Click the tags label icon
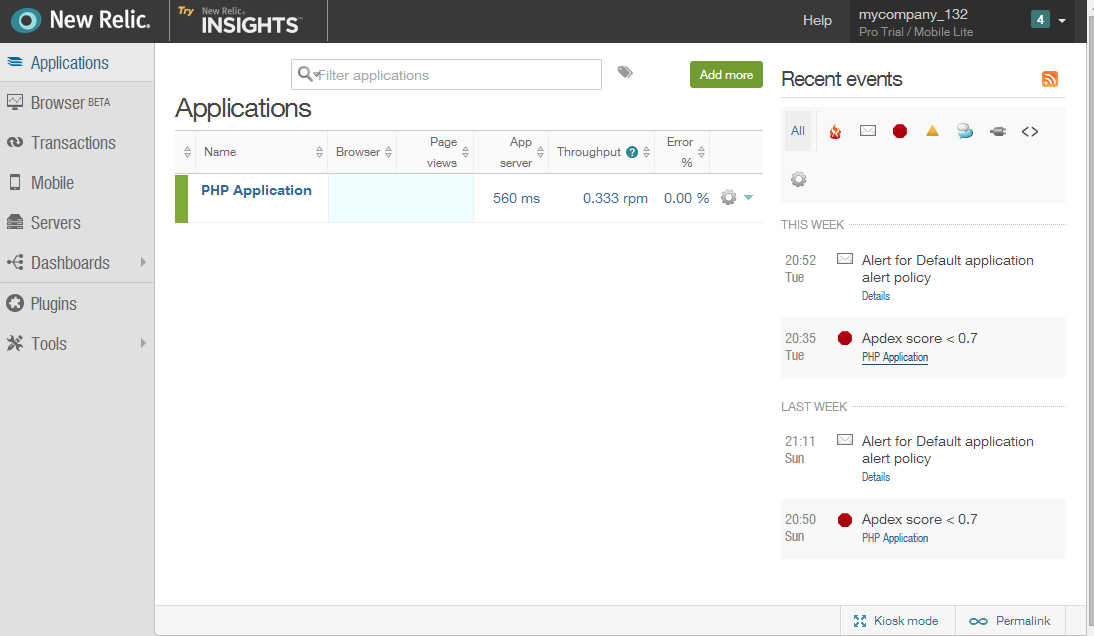1094x636 pixels. [625, 72]
